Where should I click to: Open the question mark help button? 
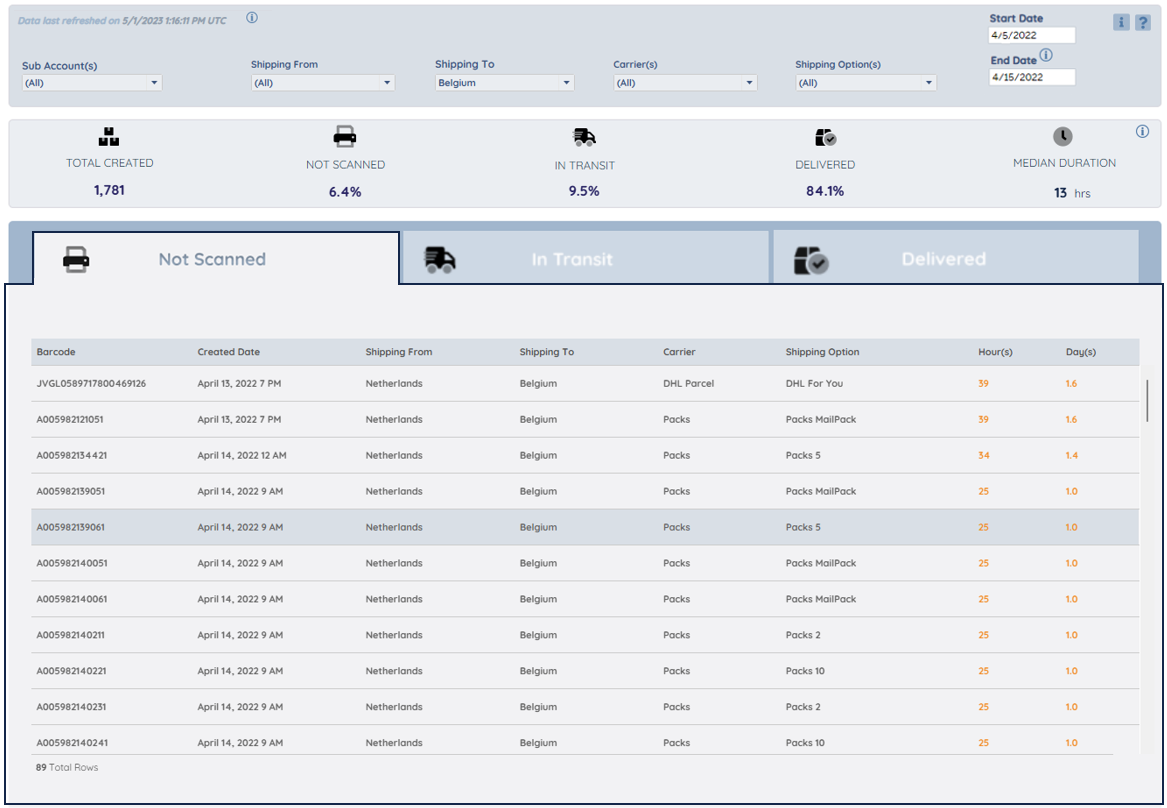1142,22
